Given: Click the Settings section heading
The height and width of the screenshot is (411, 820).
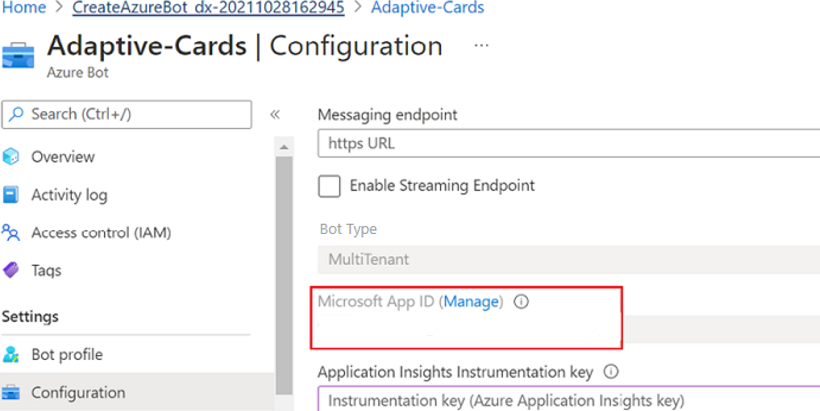Looking at the screenshot, I should click(x=30, y=316).
